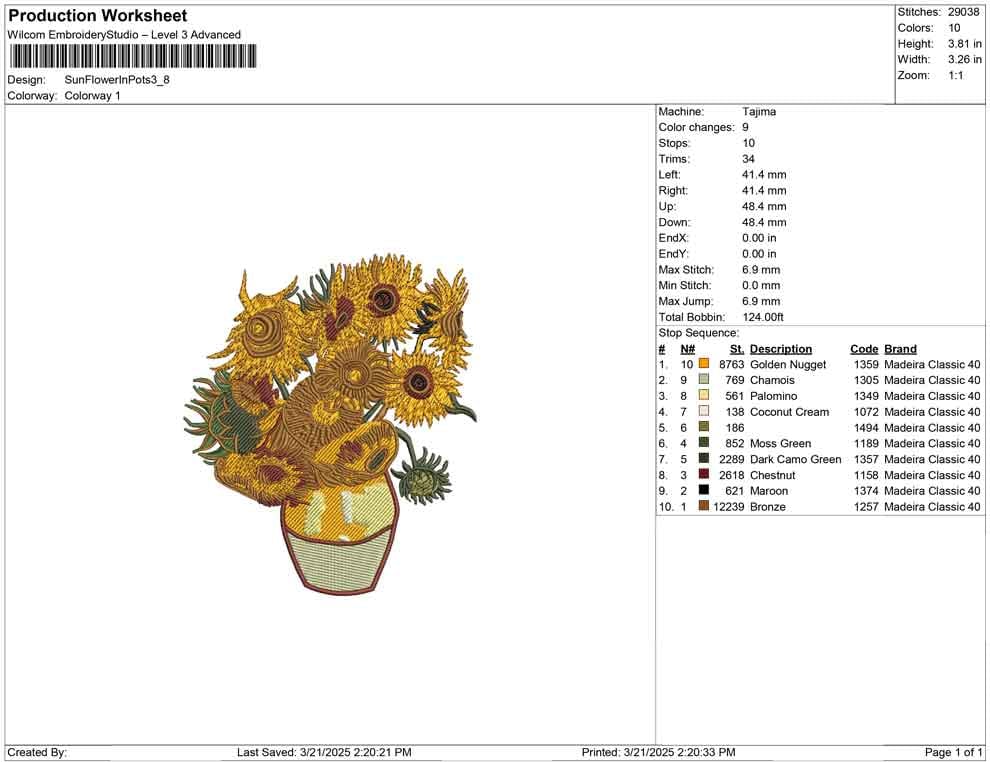The image size is (990, 762).
Task: Click the 'Code' column header
Action: coord(864,349)
